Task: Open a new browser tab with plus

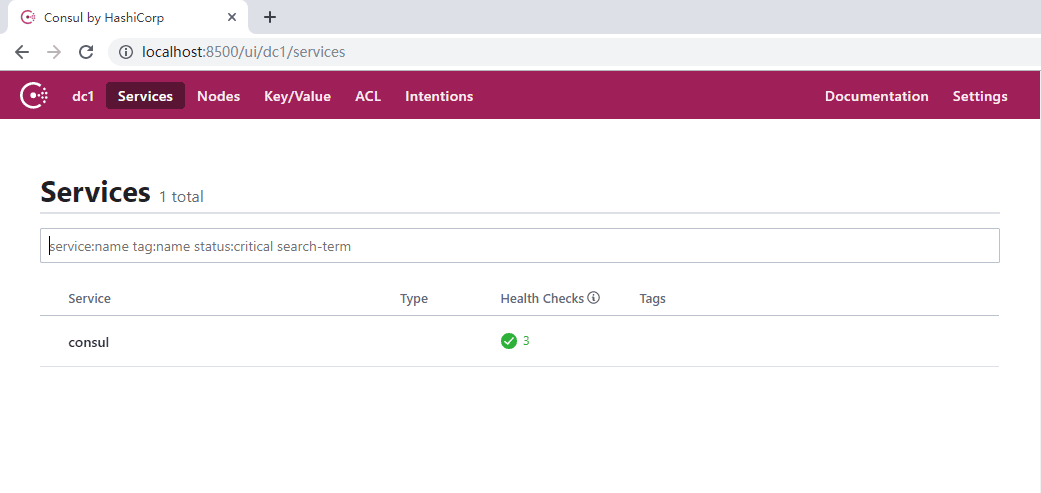Action: tap(270, 17)
